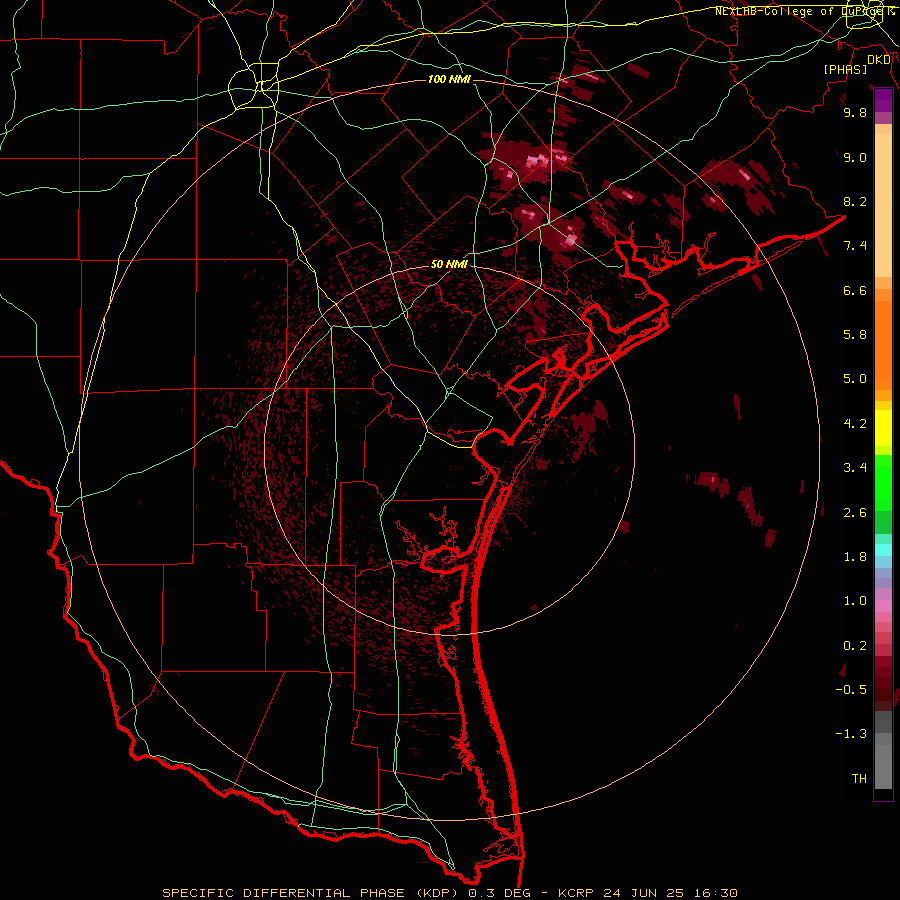Pick the yellow segment of the color bar
900x900 pixels.
(x=883, y=428)
